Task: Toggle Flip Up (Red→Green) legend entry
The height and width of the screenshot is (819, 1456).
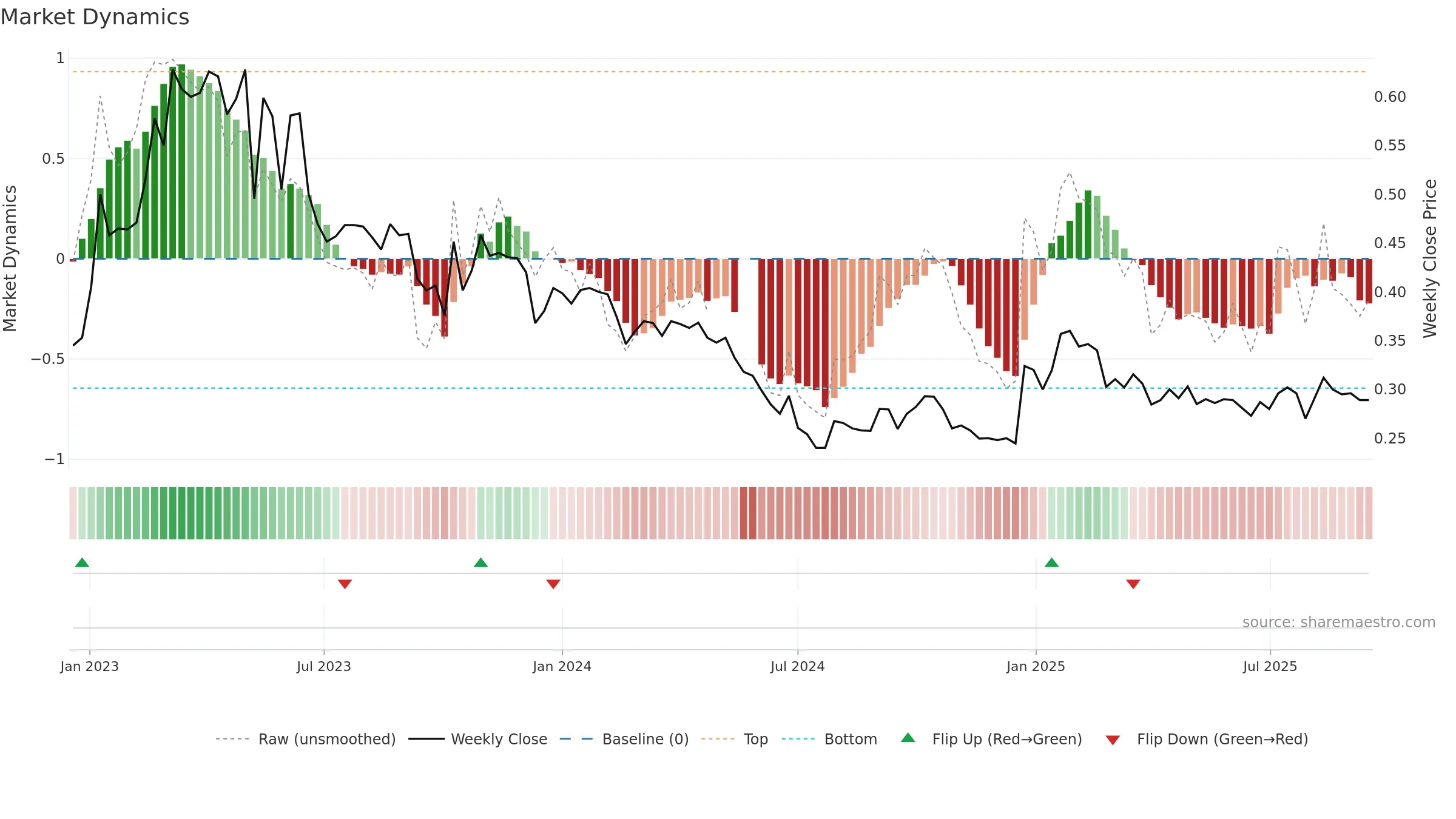Action: click(x=991, y=739)
